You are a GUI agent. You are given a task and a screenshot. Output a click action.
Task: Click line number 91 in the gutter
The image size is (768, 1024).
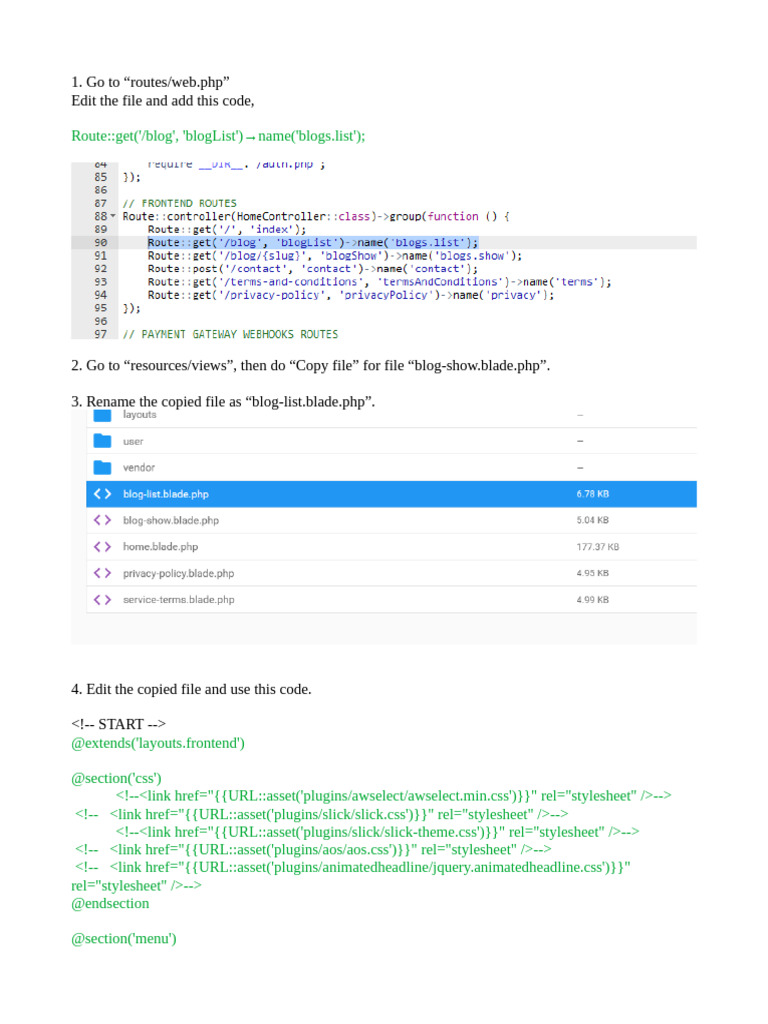tap(101, 255)
